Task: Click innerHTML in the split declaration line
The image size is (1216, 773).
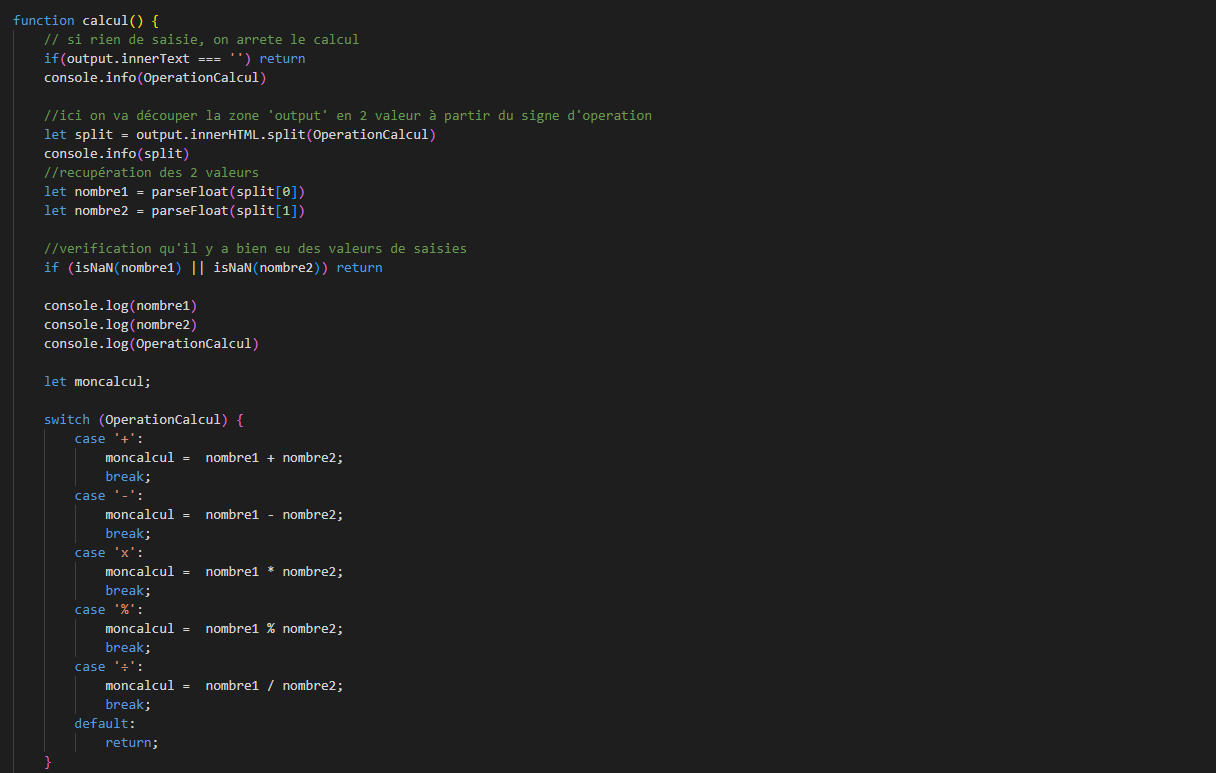Action: [x=227, y=134]
